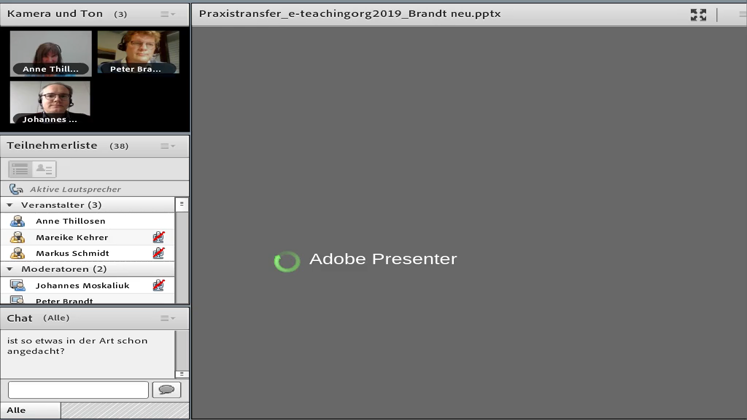Click the host icon beside Anne Thillosen

[17, 221]
